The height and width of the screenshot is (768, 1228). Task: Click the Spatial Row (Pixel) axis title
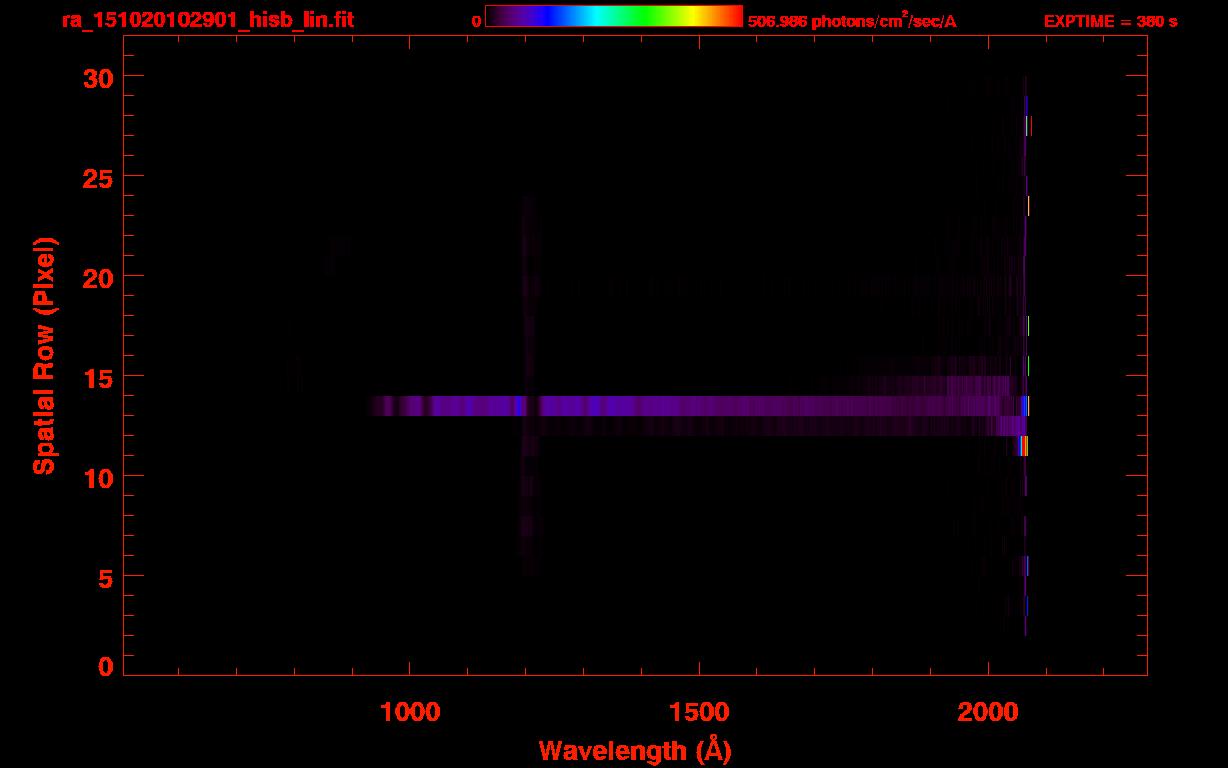coord(44,355)
